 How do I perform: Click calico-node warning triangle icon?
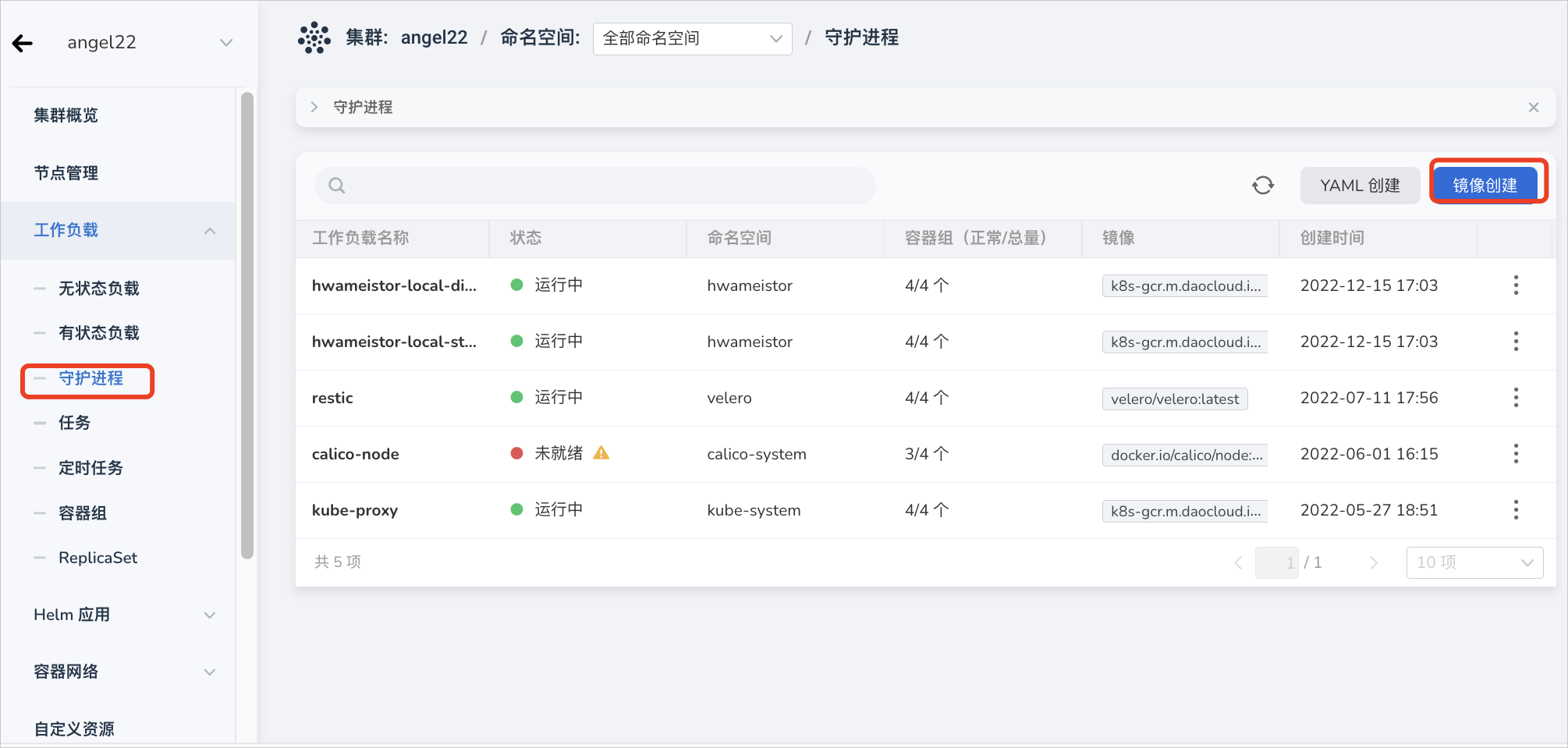601,453
